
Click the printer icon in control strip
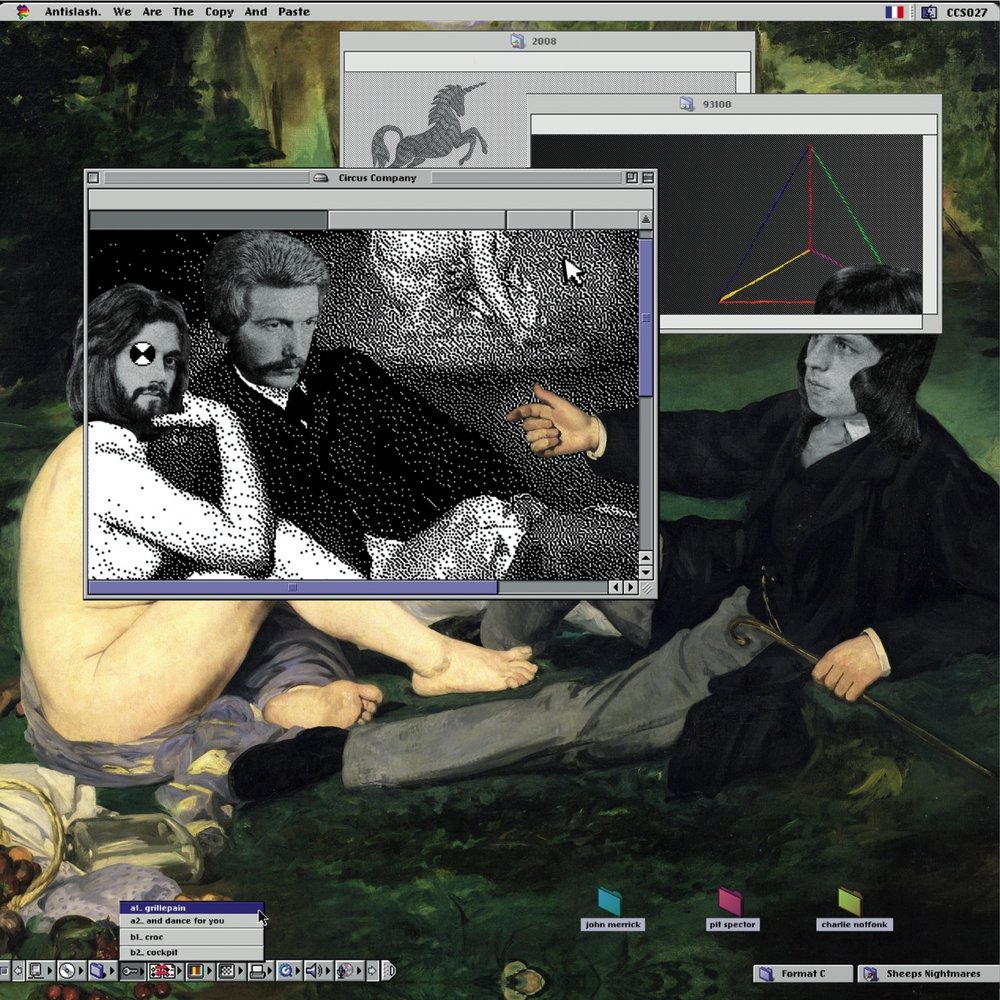tap(257, 970)
